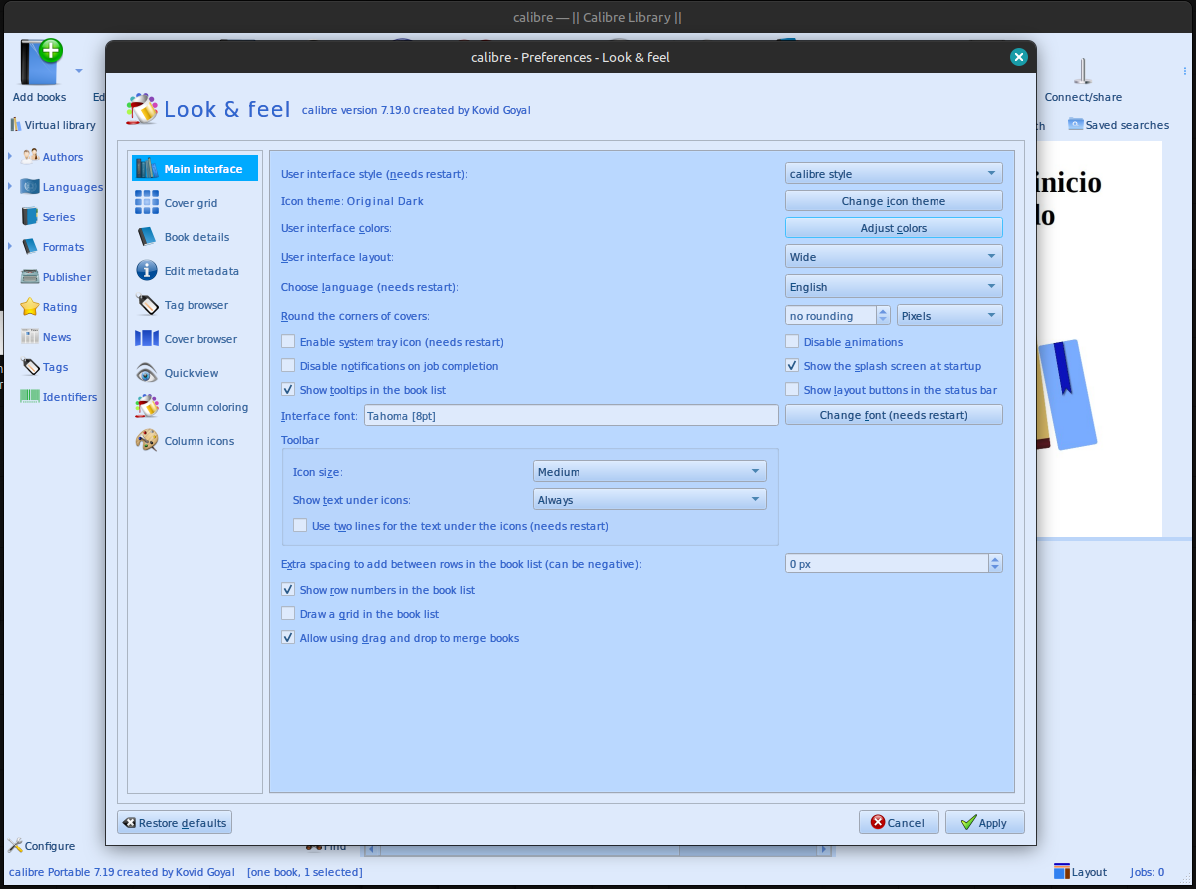Click the Cancel button
1196x889 pixels.
coord(899,823)
